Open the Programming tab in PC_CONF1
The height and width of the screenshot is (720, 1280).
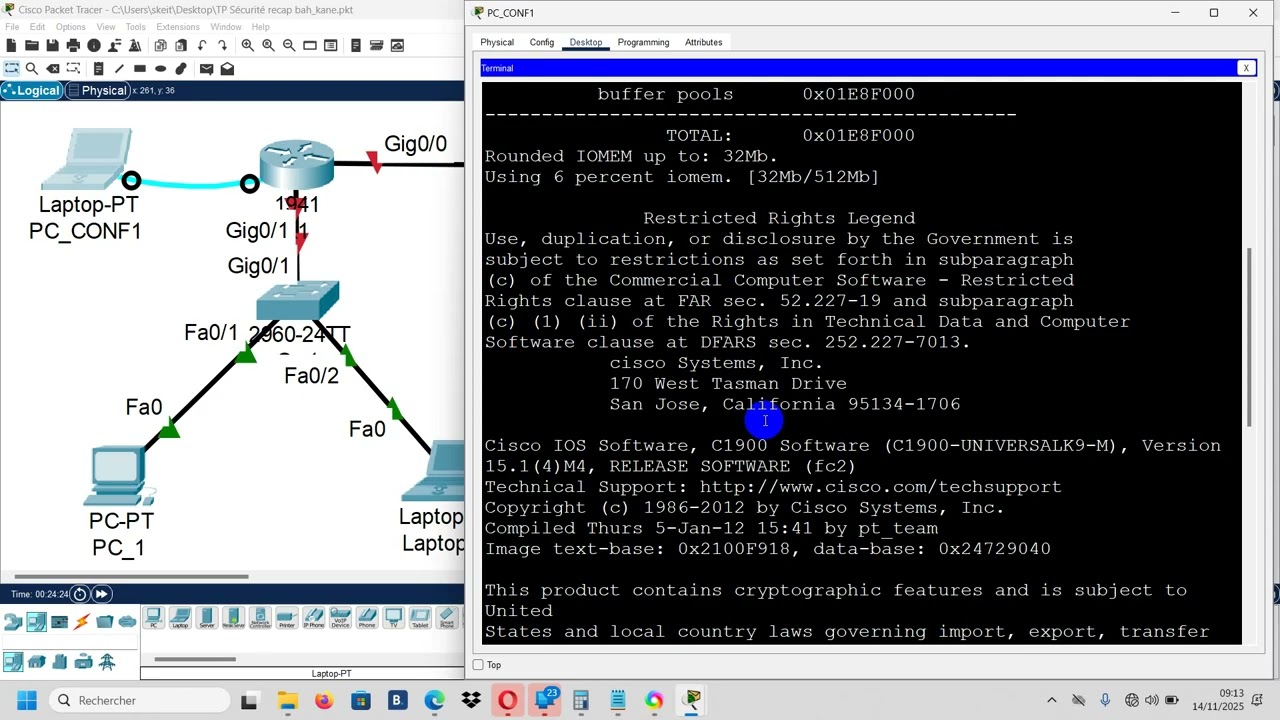click(x=643, y=42)
